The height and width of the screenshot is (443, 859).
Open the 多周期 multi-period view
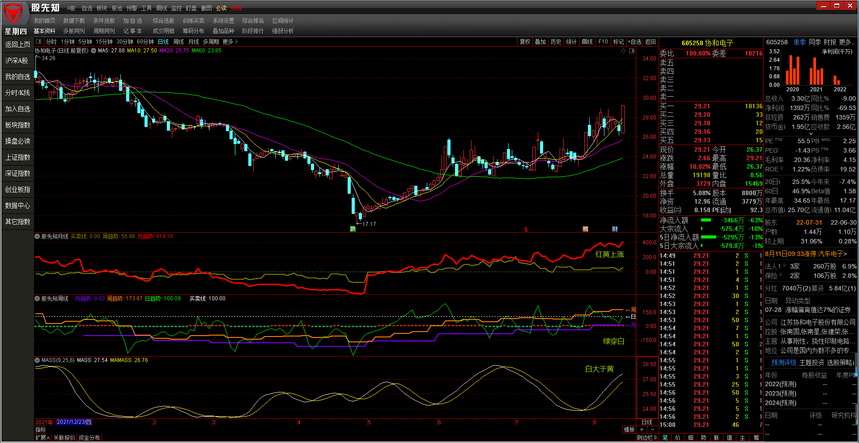(x=211, y=42)
